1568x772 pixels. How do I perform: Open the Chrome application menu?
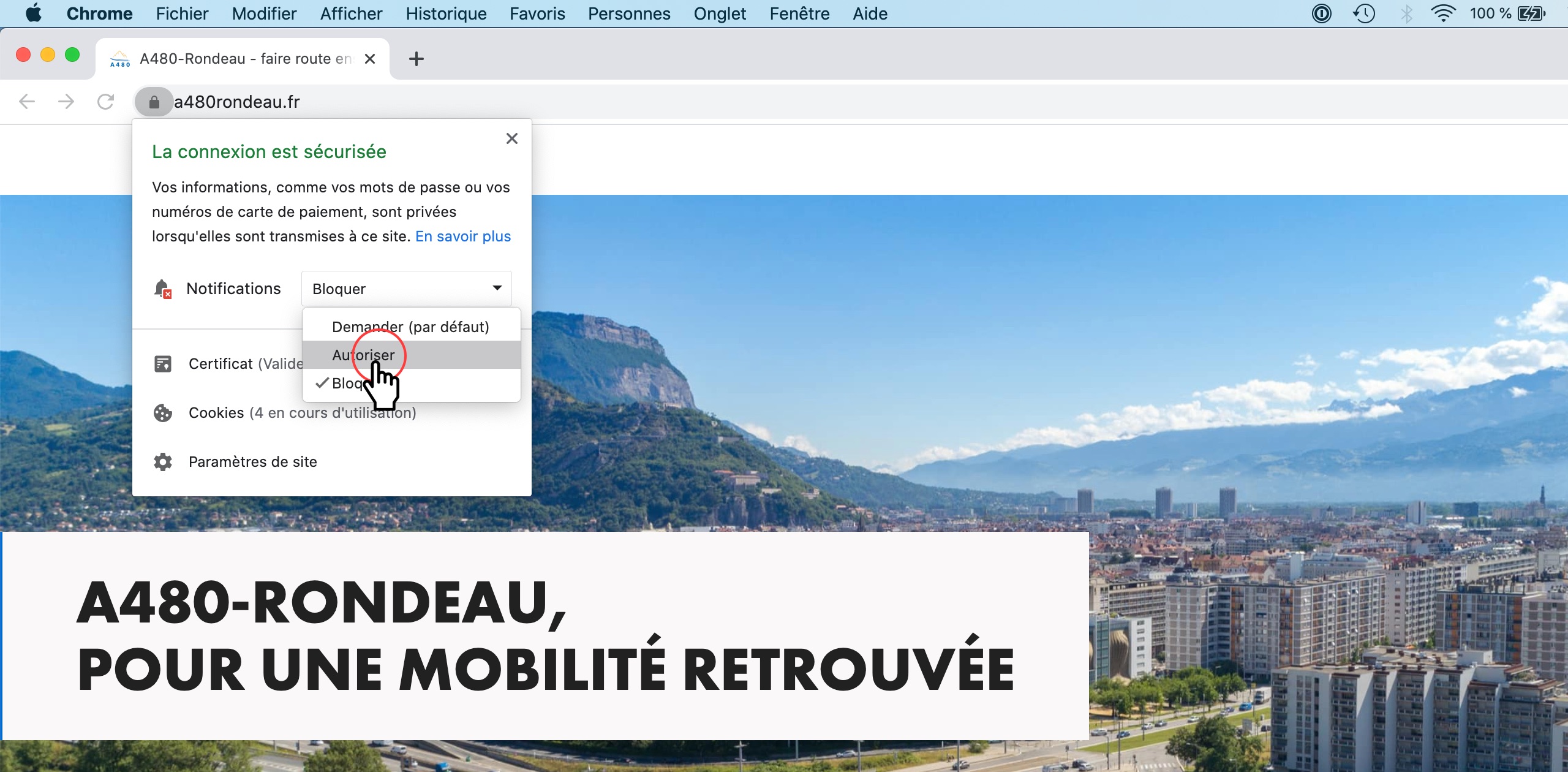click(99, 13)
